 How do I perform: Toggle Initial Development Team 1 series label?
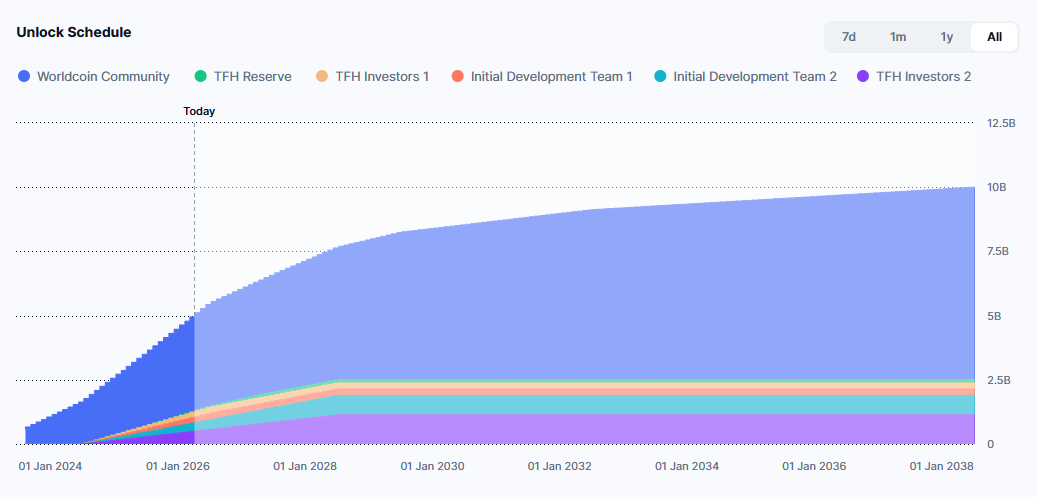551,76
